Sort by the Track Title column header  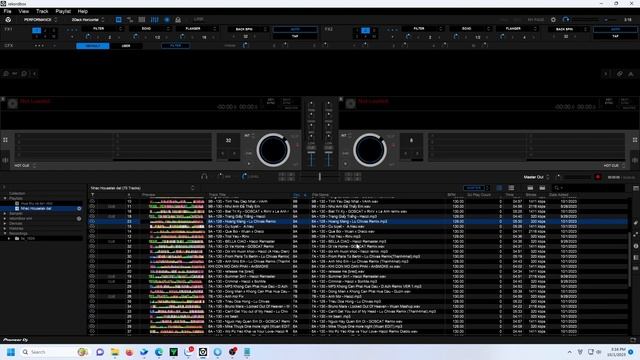coord(217,195)
